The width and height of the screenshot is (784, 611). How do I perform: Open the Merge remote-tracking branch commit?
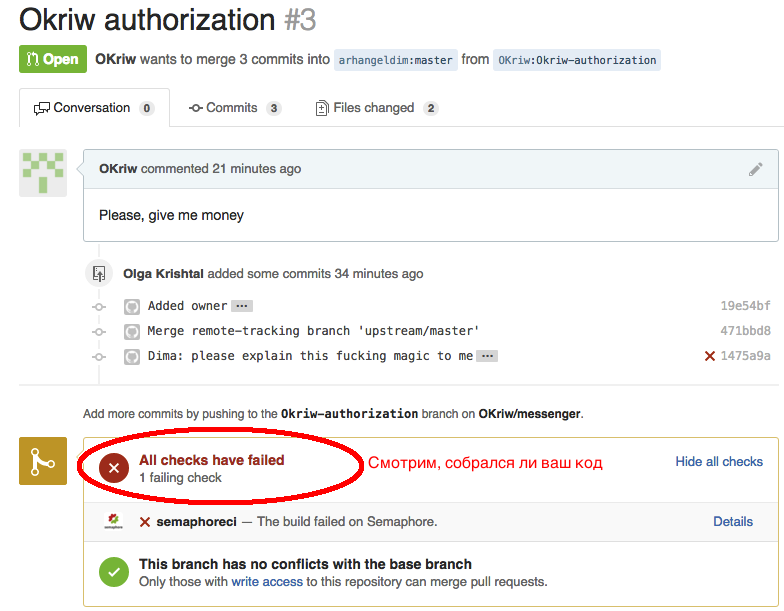(313, 330)
